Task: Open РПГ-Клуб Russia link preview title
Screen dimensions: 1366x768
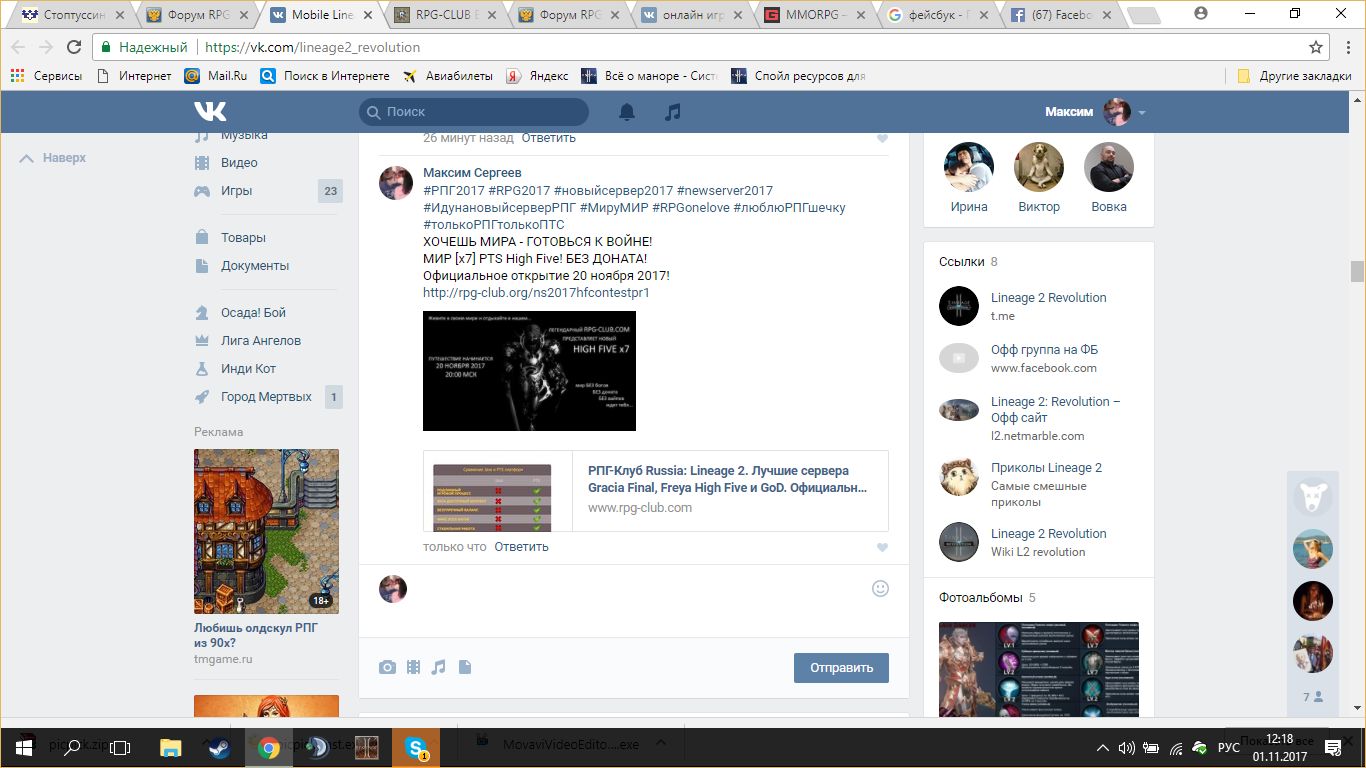Action: tap(727, 479)
